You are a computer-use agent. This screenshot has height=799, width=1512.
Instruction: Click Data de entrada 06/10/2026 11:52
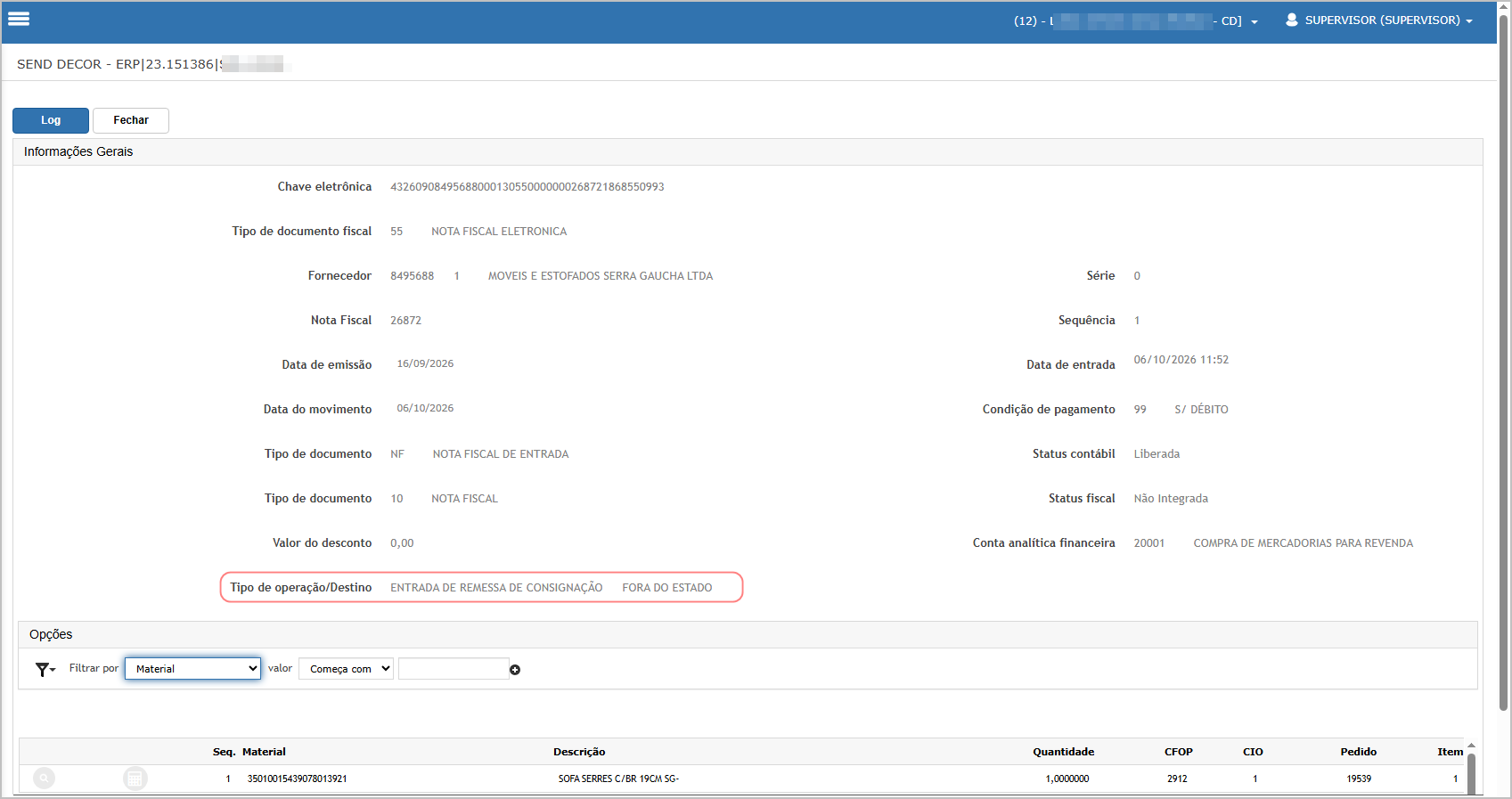(x=1181, y=360)
